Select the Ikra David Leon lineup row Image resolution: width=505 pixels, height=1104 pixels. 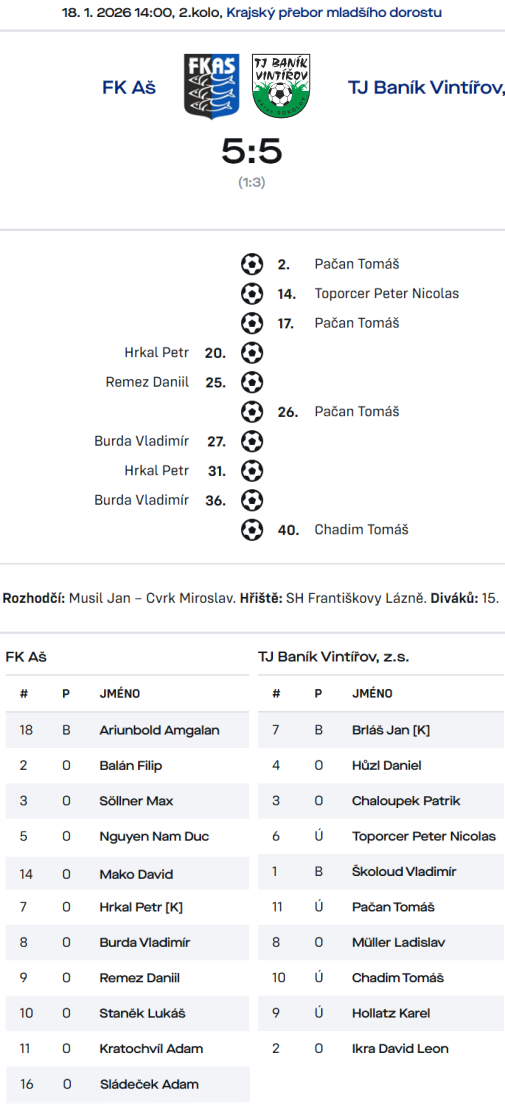[381, 1048]
